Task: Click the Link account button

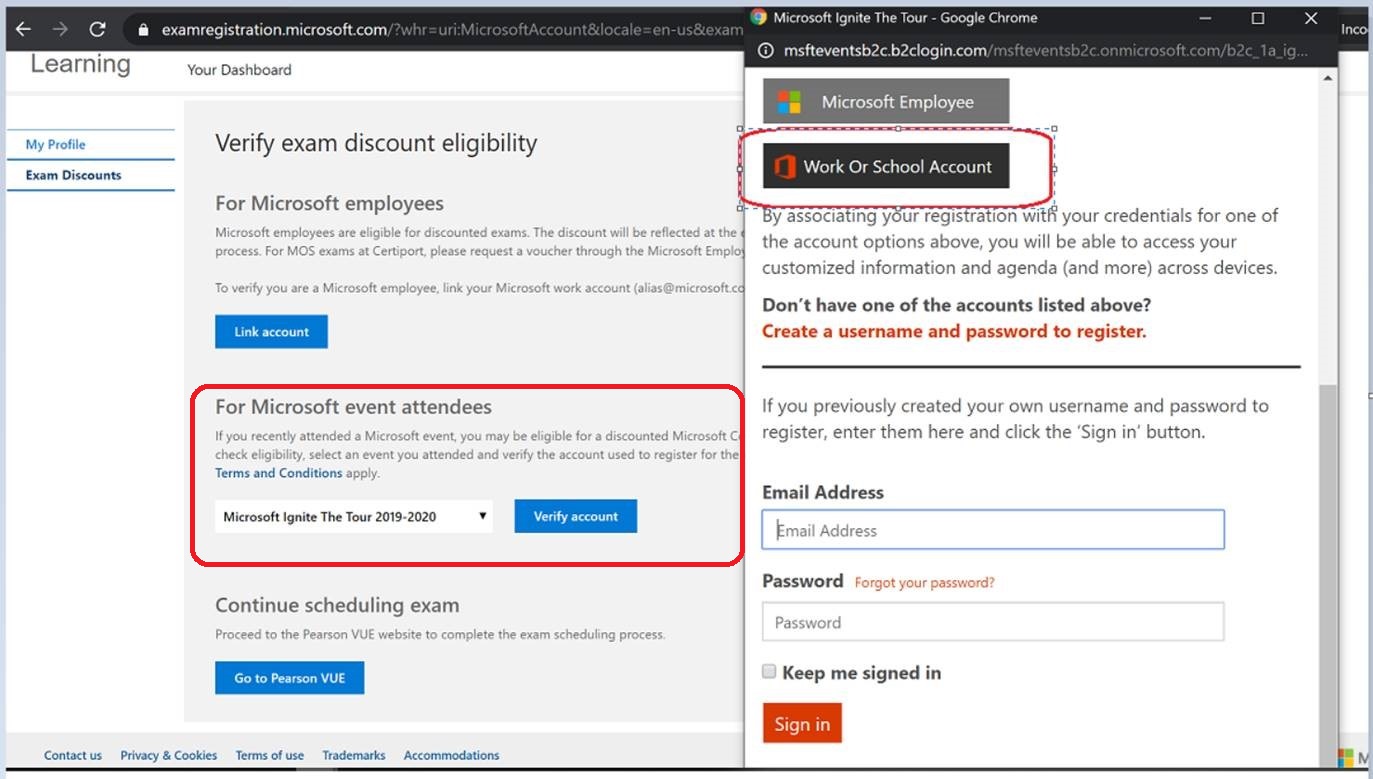Action: pyautogui.click(x=271, y=332)
